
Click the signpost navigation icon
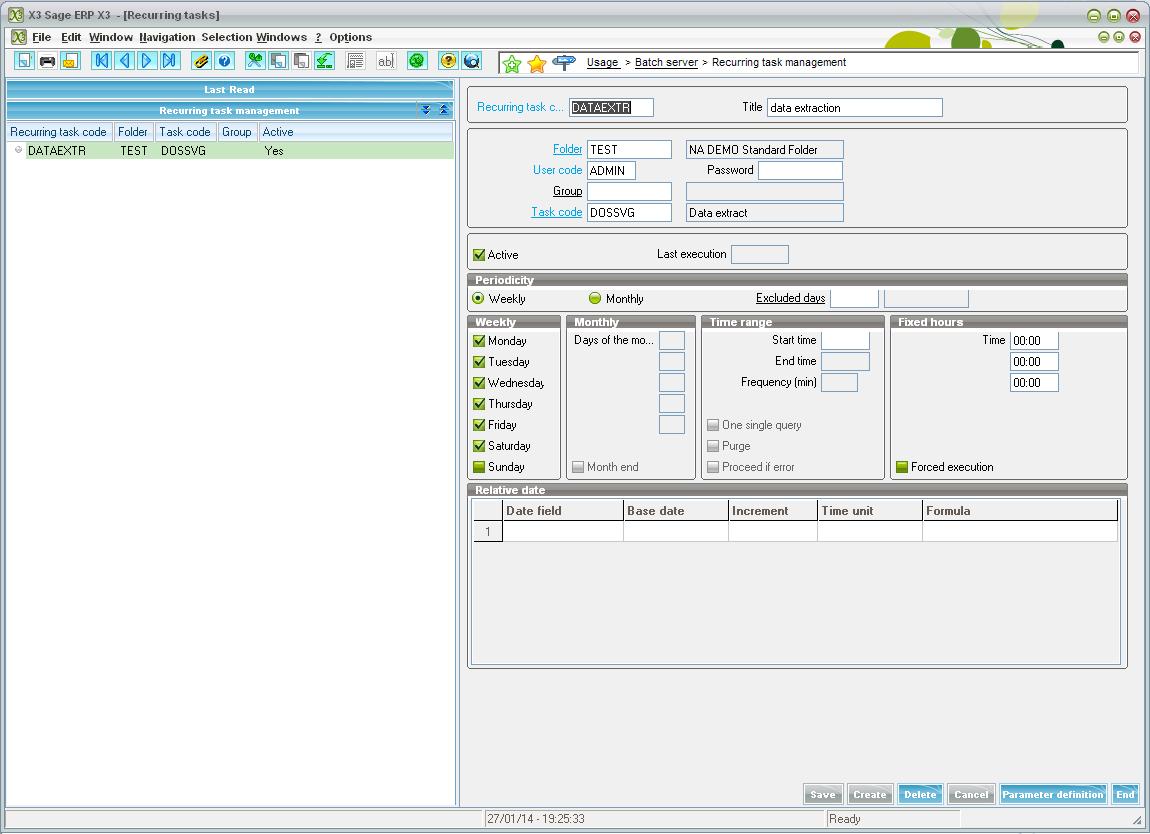point(563,63)
